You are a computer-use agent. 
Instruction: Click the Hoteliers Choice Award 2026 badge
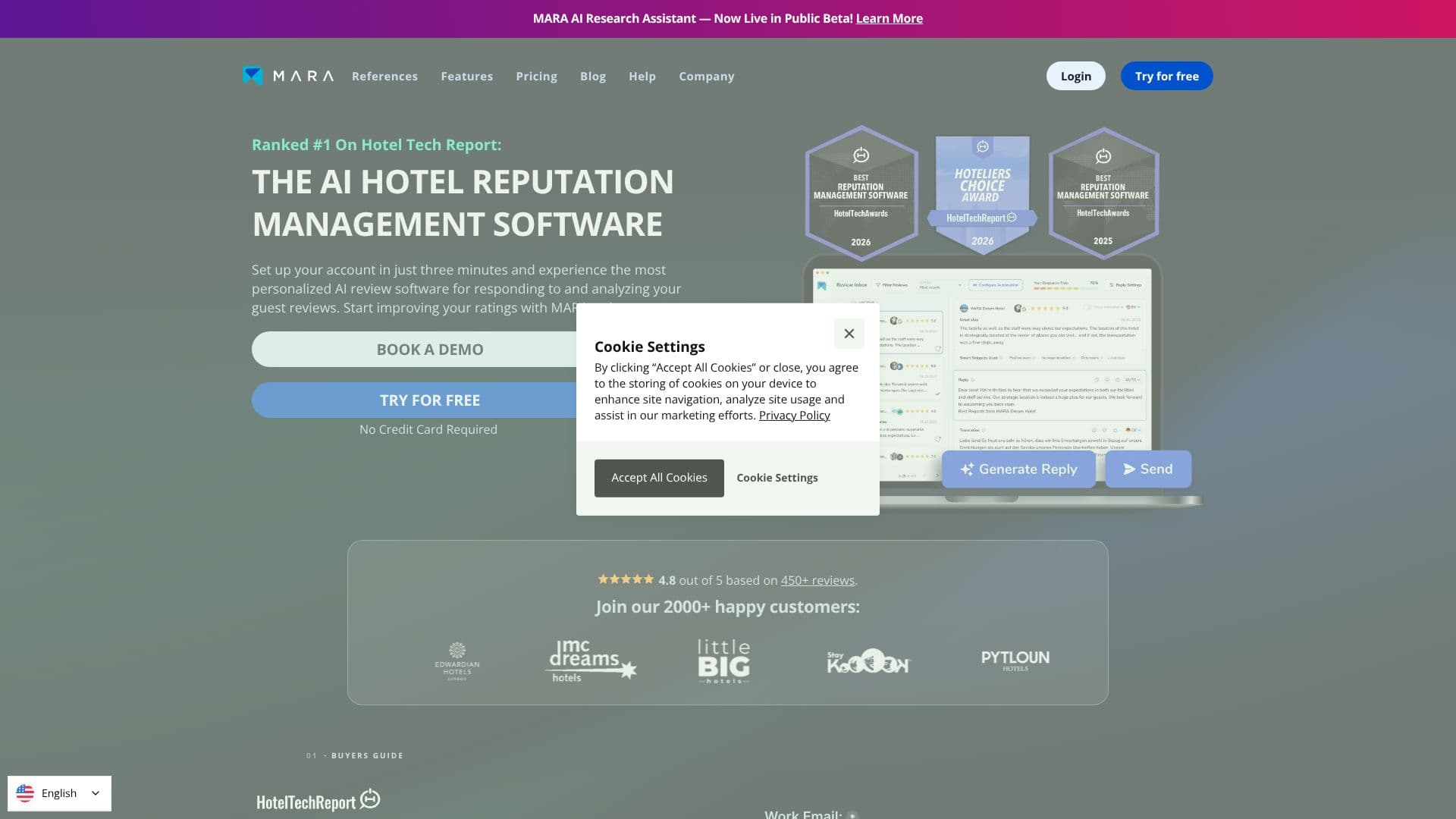click(982, 193)
